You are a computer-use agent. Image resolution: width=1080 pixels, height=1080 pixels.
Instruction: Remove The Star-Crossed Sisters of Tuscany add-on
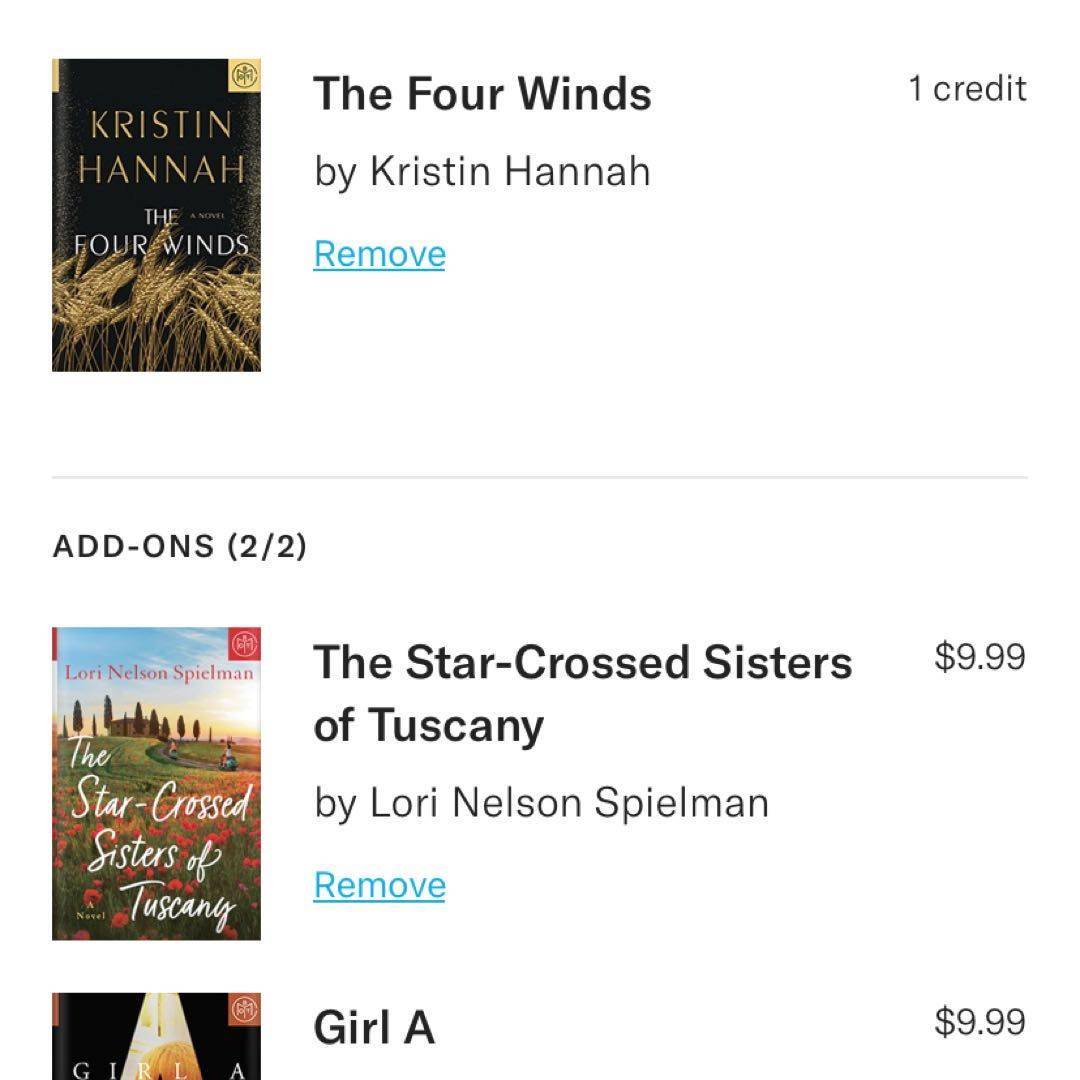pos(379,885)
